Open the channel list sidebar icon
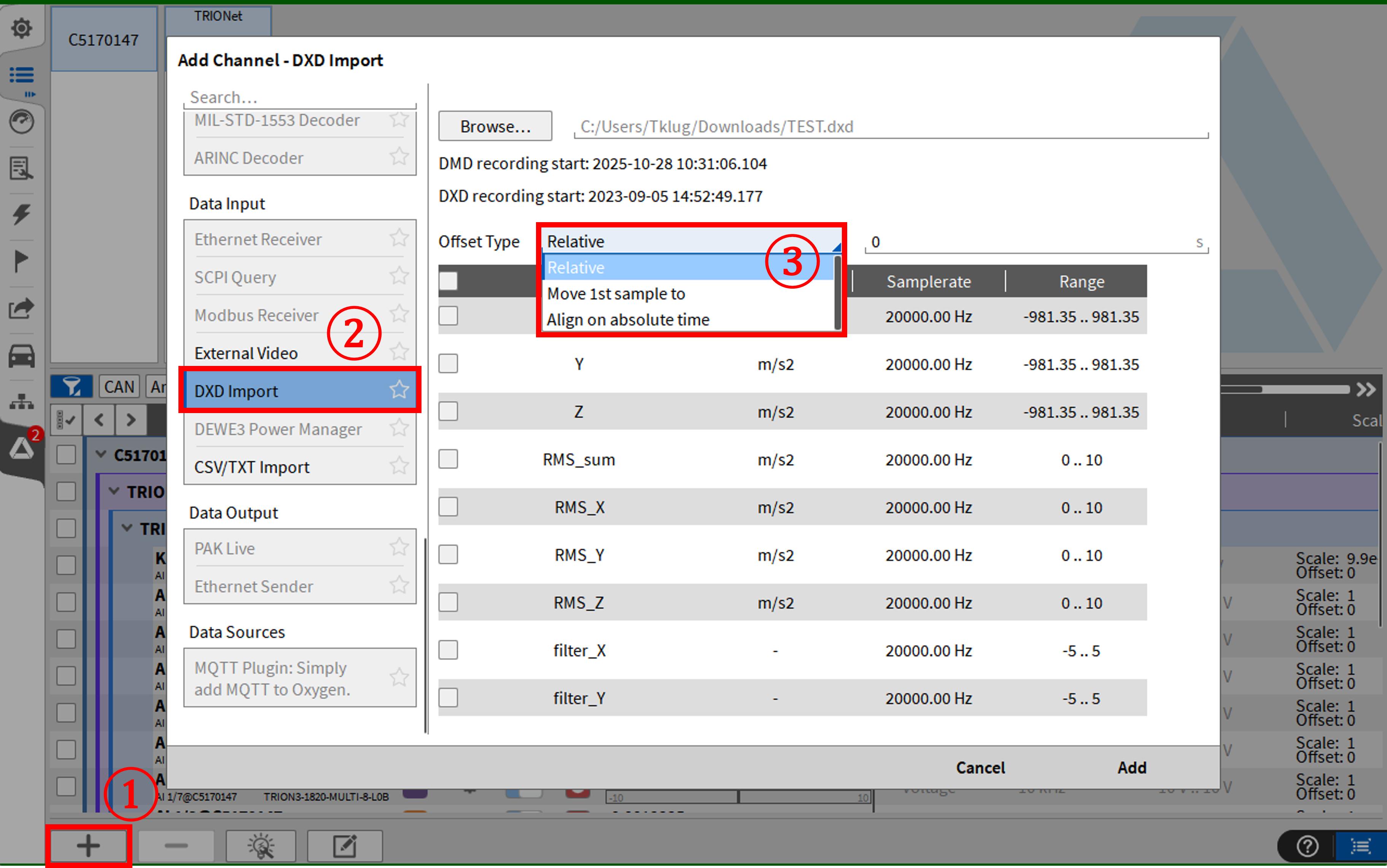The height and width of the screenshot is (868, 1387). [22, 75]
